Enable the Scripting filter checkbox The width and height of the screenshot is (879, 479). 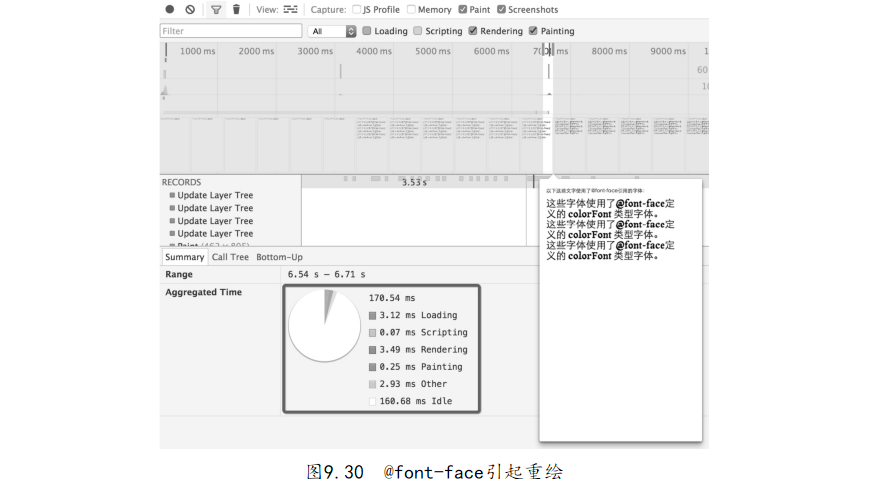pyautogui.click(x=418, y=31)
